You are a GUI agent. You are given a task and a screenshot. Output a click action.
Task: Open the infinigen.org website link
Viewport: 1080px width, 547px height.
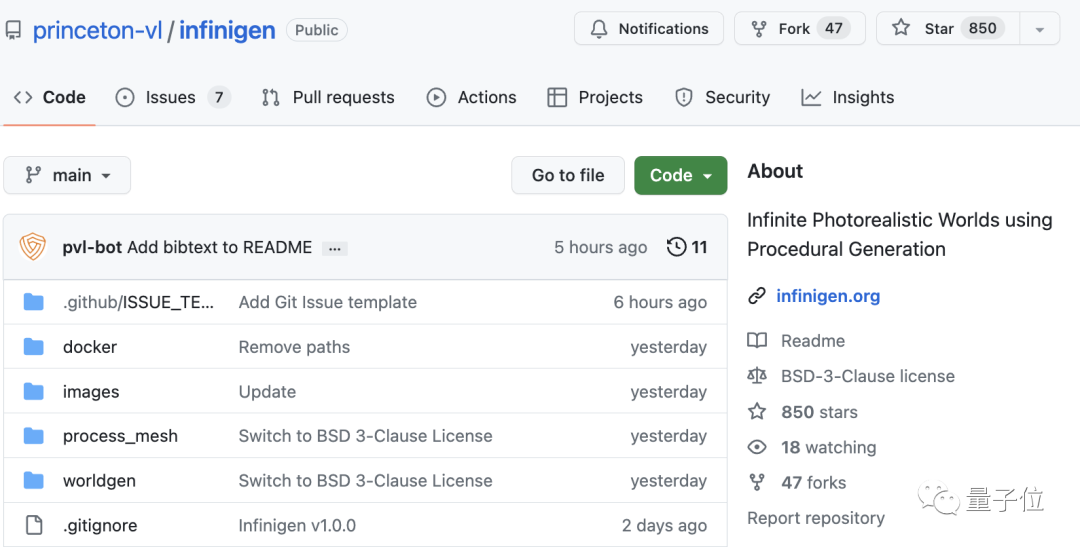pyautogui.click(x=828, y=296)
